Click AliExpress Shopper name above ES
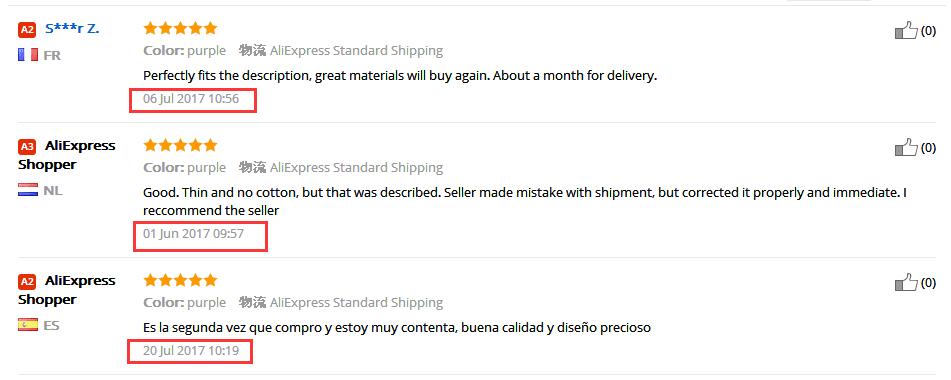 pyautogui.click(x=67, y=290)
